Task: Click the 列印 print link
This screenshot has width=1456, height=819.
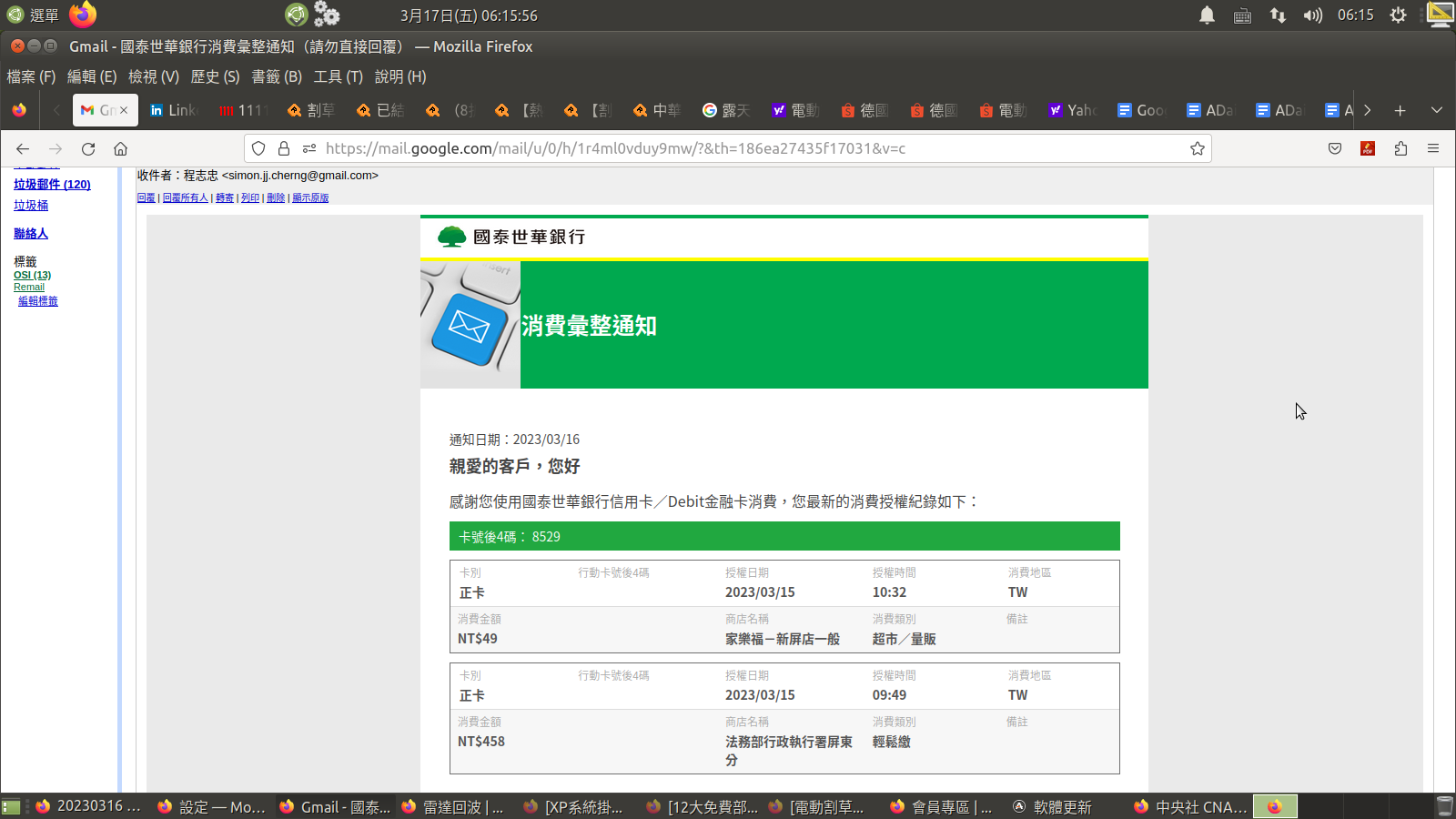Action: point(250,197)
